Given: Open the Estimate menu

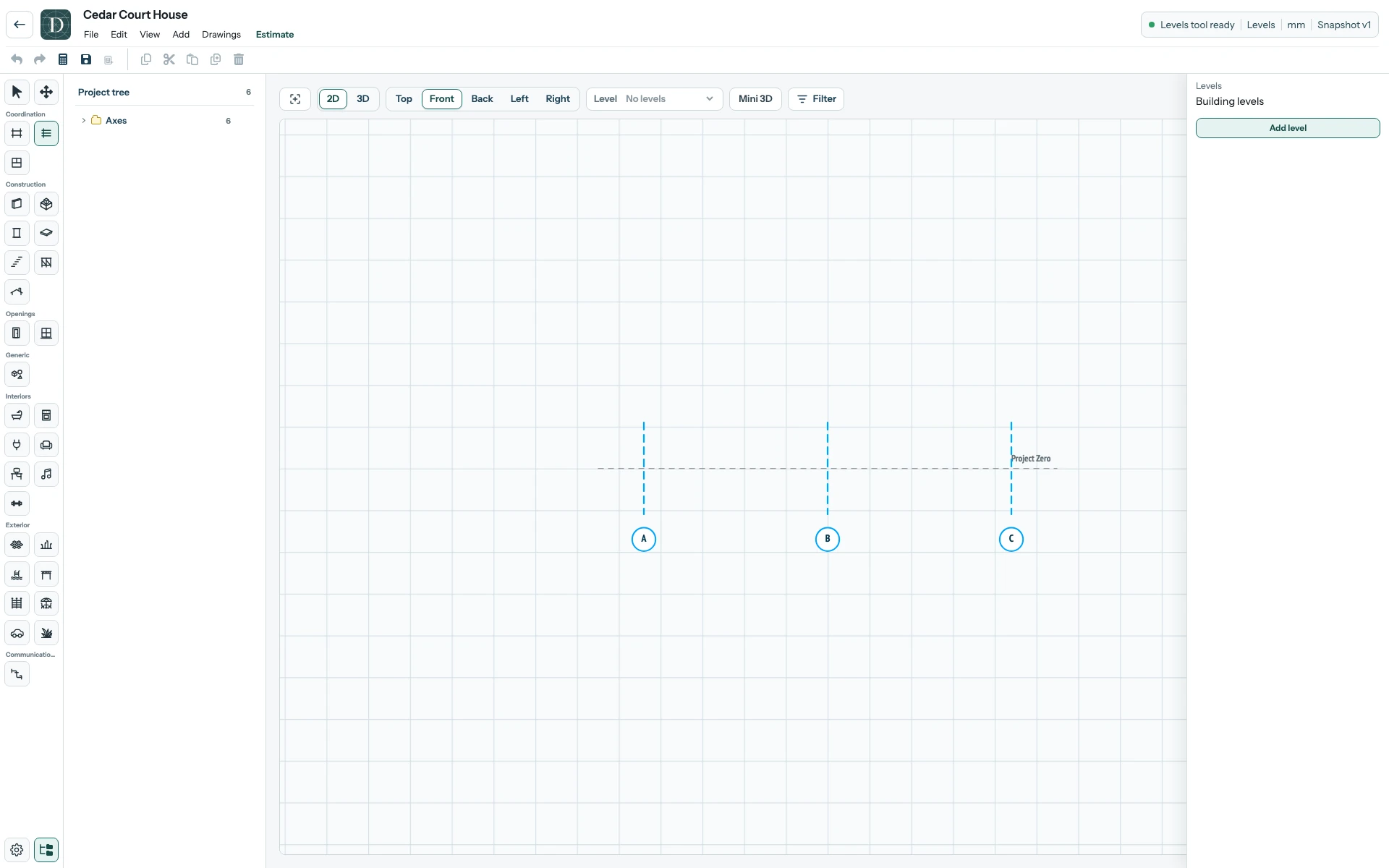Looking at the screenshot, I should pyautogui.click(x=275, y=35).
